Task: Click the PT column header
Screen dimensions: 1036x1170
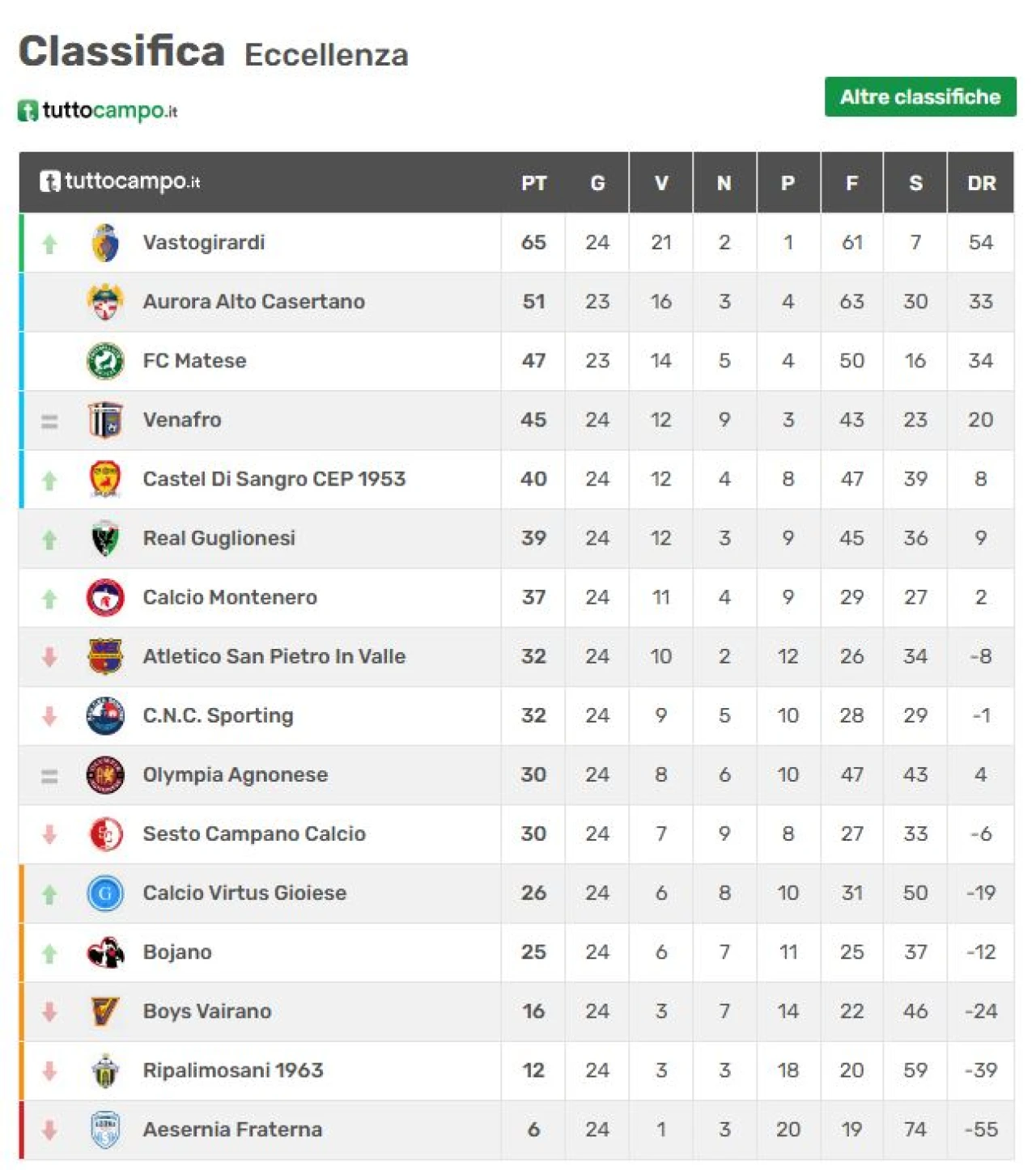Action: tap(533, 183)
